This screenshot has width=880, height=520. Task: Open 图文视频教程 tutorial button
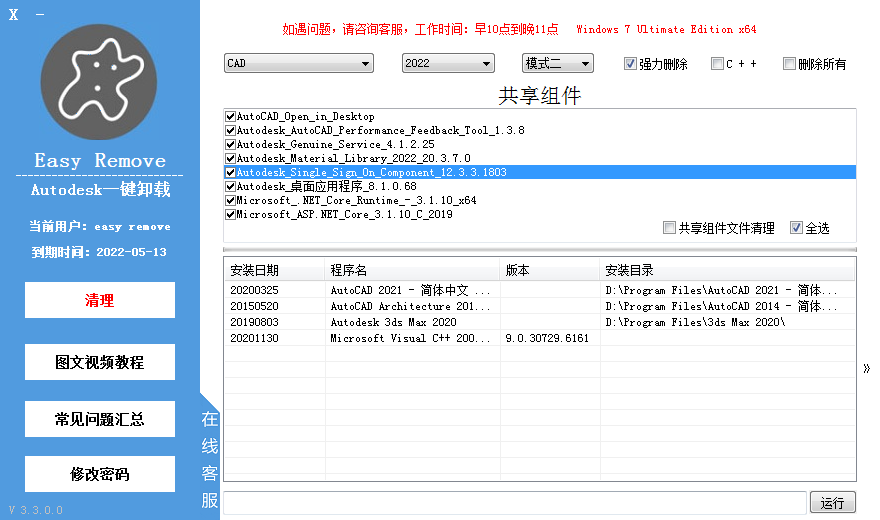(100, 362)
